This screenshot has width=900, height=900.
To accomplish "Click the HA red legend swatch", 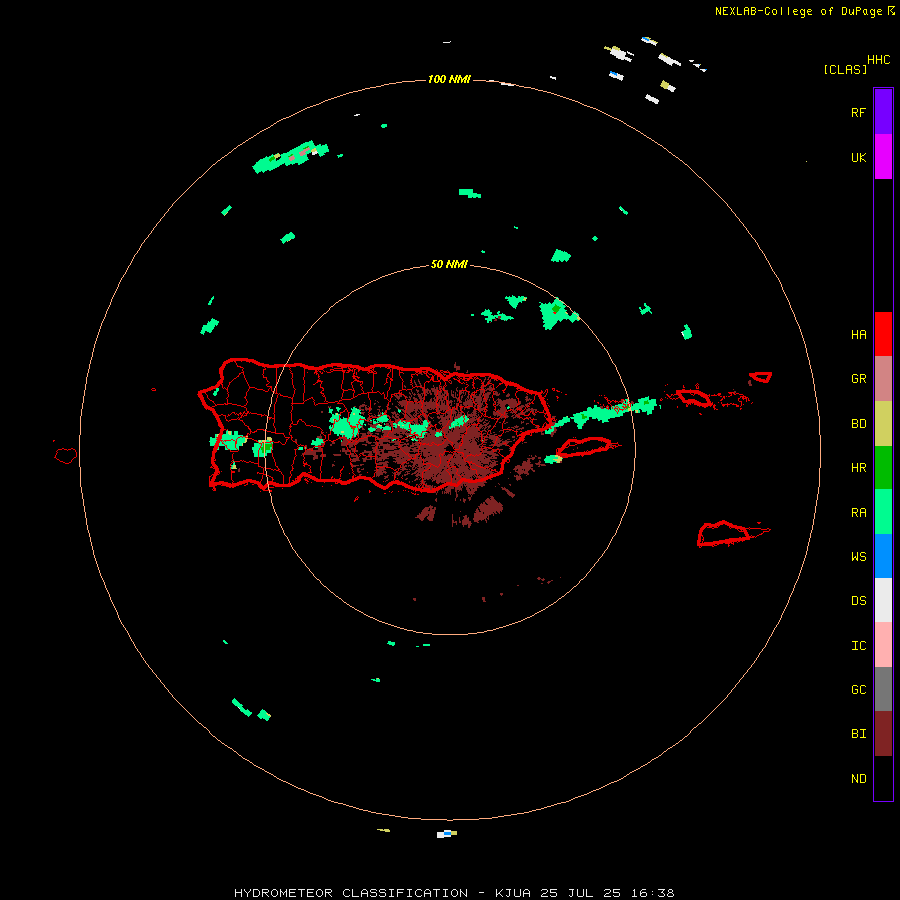I will pos(883,334).
